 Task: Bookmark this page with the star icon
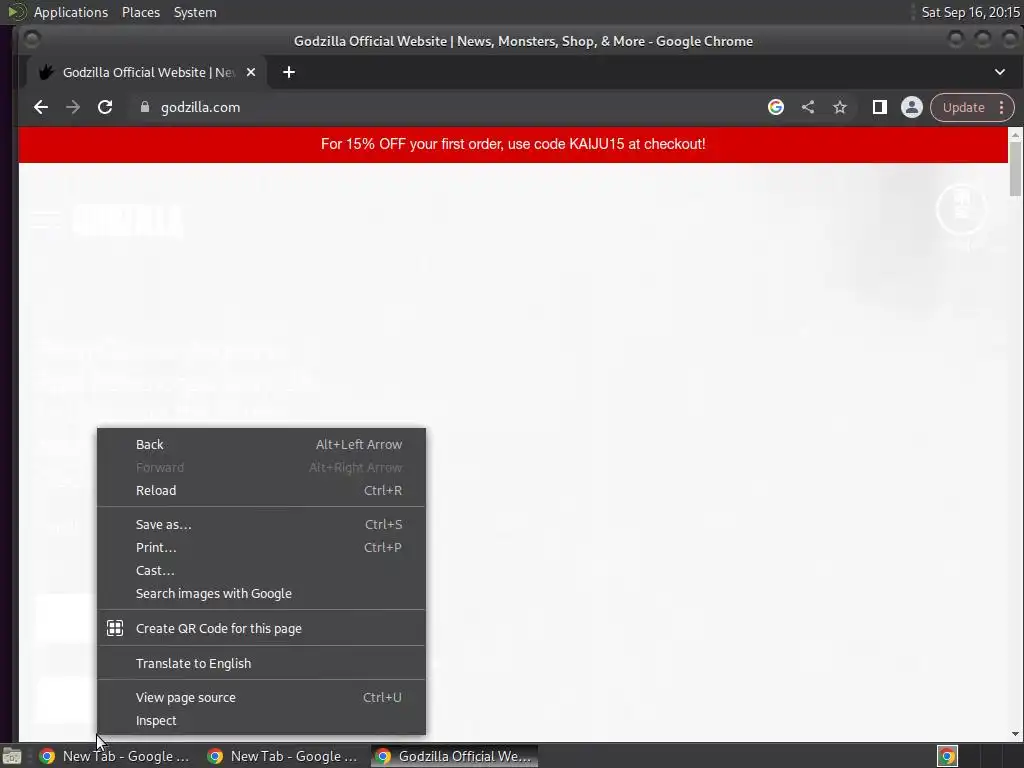pos(840,107)
